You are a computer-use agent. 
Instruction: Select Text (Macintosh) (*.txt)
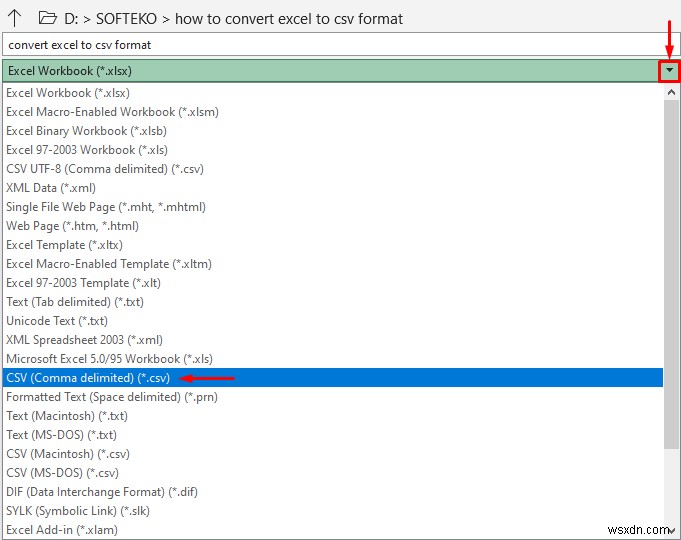pyautogui.click(x=333, y=416)
